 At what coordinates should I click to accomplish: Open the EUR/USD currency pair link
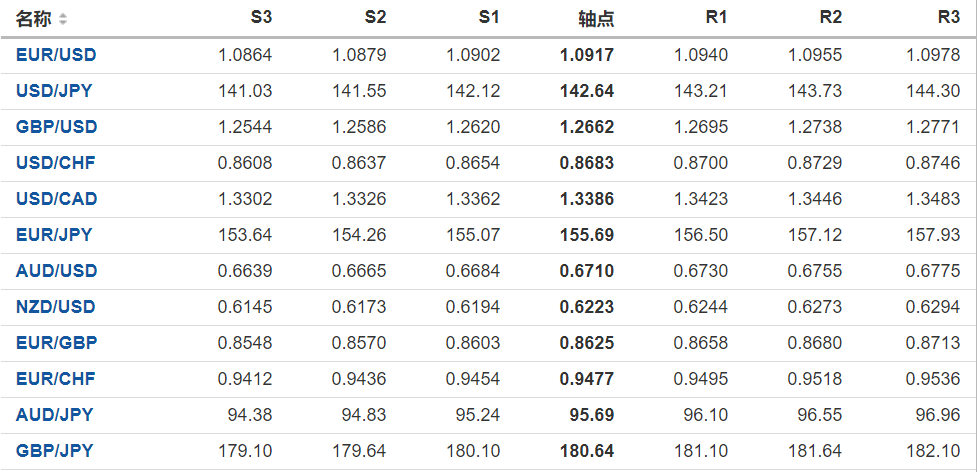56,55
